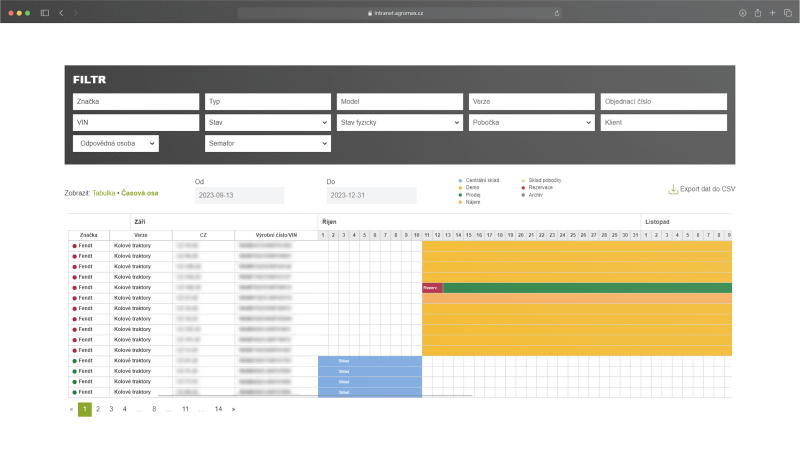Go to page 2 in pagination
Image resolution: width=800 pixels, height=450 pixels.
[98, 409]
